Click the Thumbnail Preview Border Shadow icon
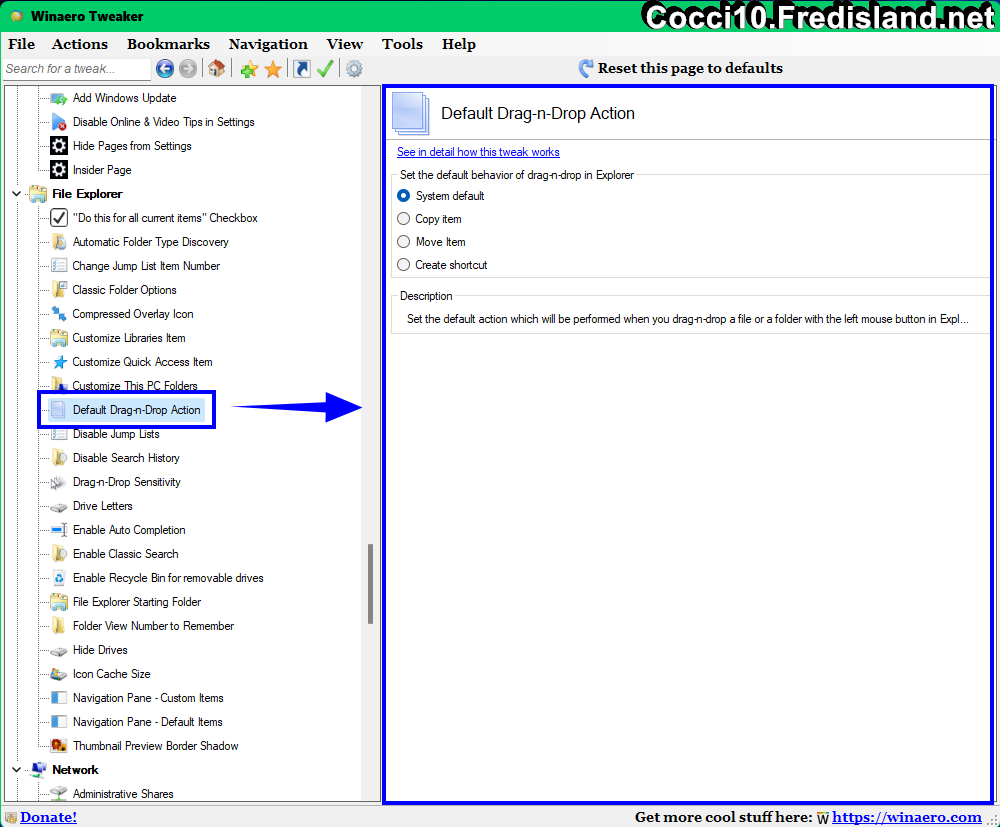This screenshot has width=1000, height=827. pyautogui.click(x=59, y=745)
